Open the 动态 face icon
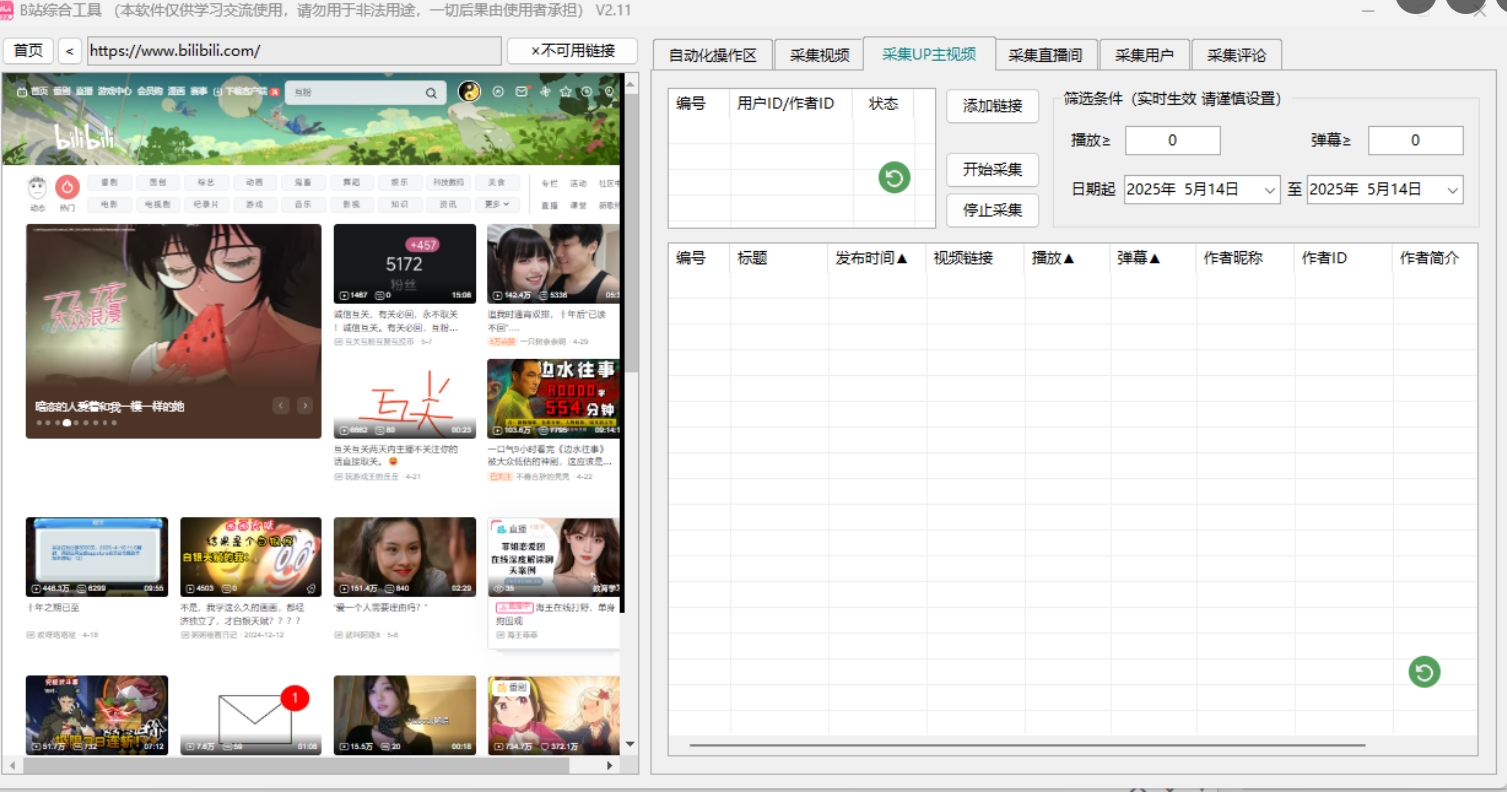Viewport: 1507px width, 792px height. (x=37, y=187)
